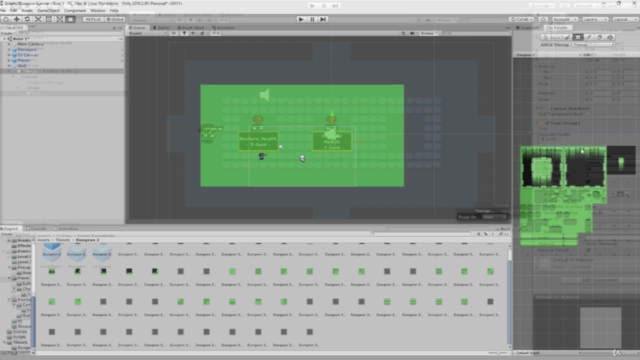Viewport: 640px width, 360px height.
Task: Toggle Global handle rotation
Action: tap(115, 19)
